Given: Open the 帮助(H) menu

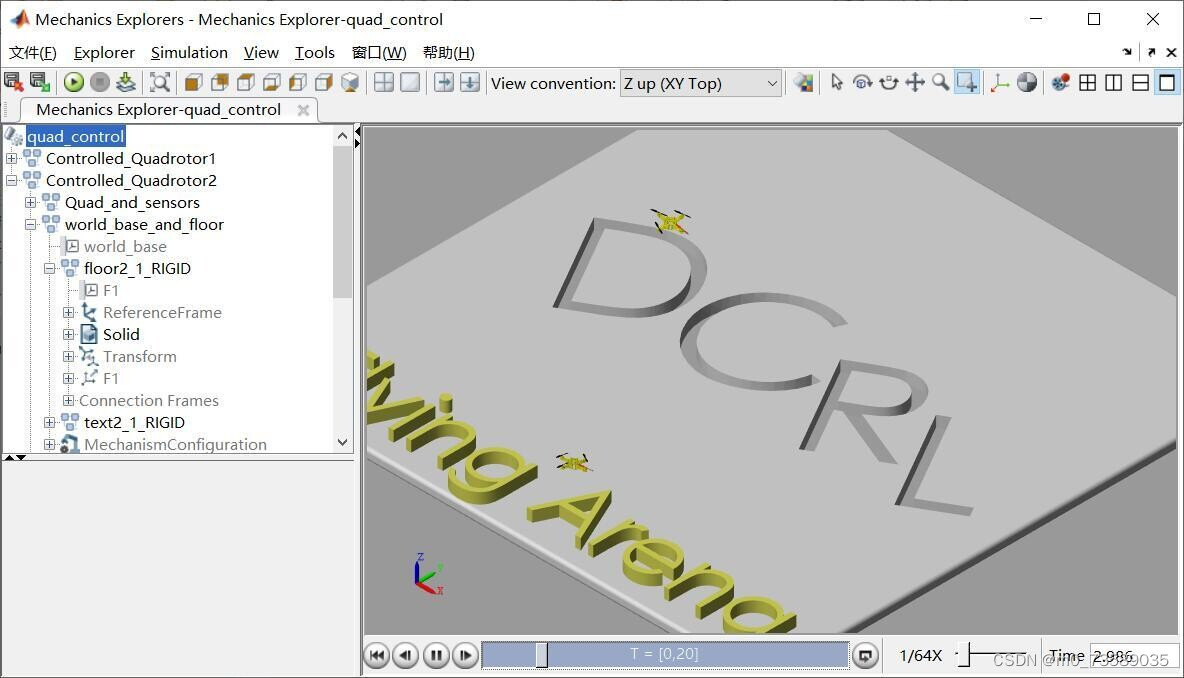Looking at the screenshot, I should point(449,53).
